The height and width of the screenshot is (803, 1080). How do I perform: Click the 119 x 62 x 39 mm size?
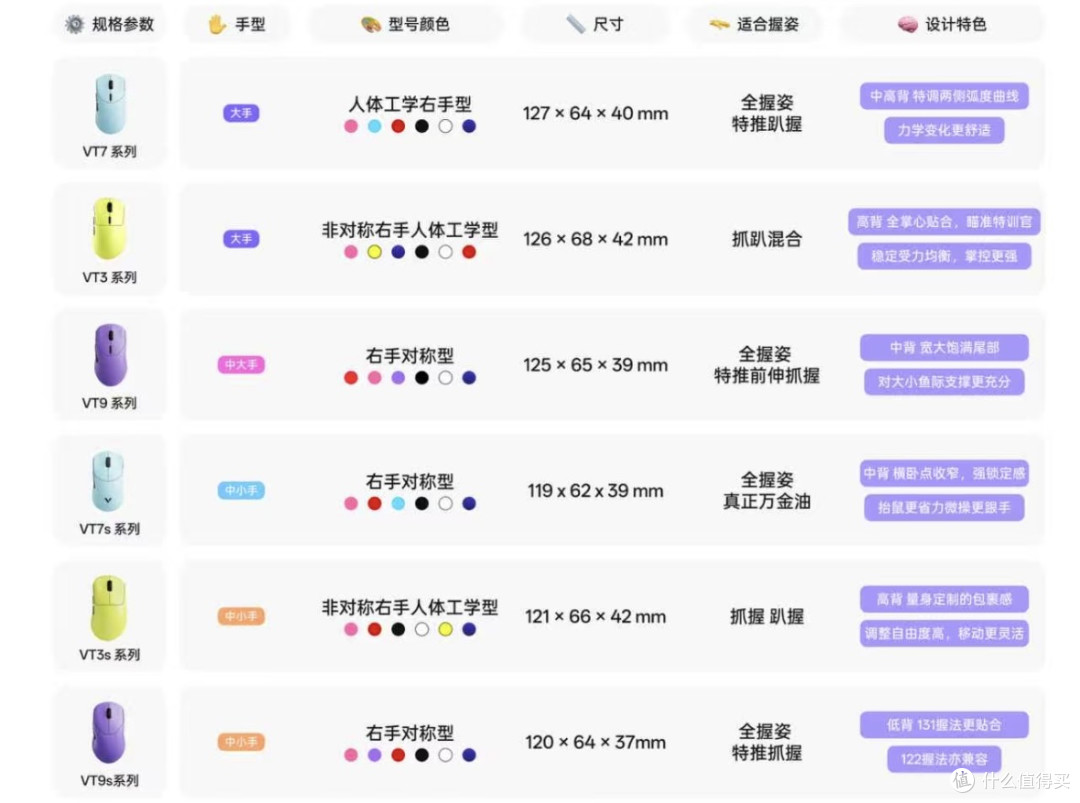click(595, 491)
